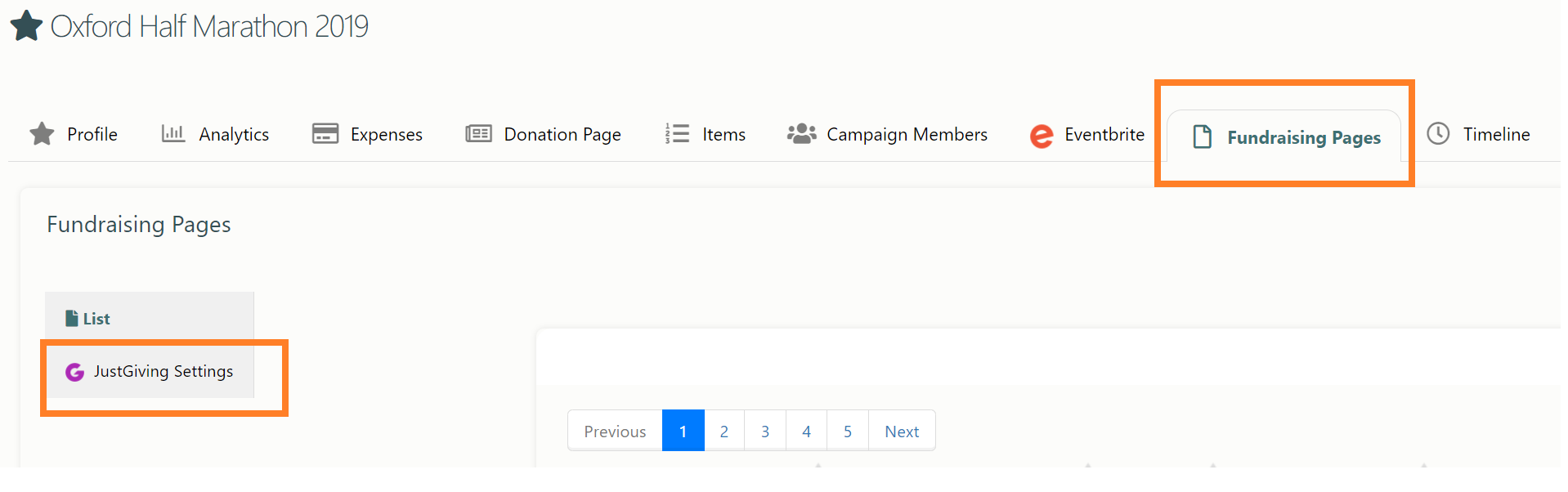Click the JustGiving logo icon

click(75, 372)
